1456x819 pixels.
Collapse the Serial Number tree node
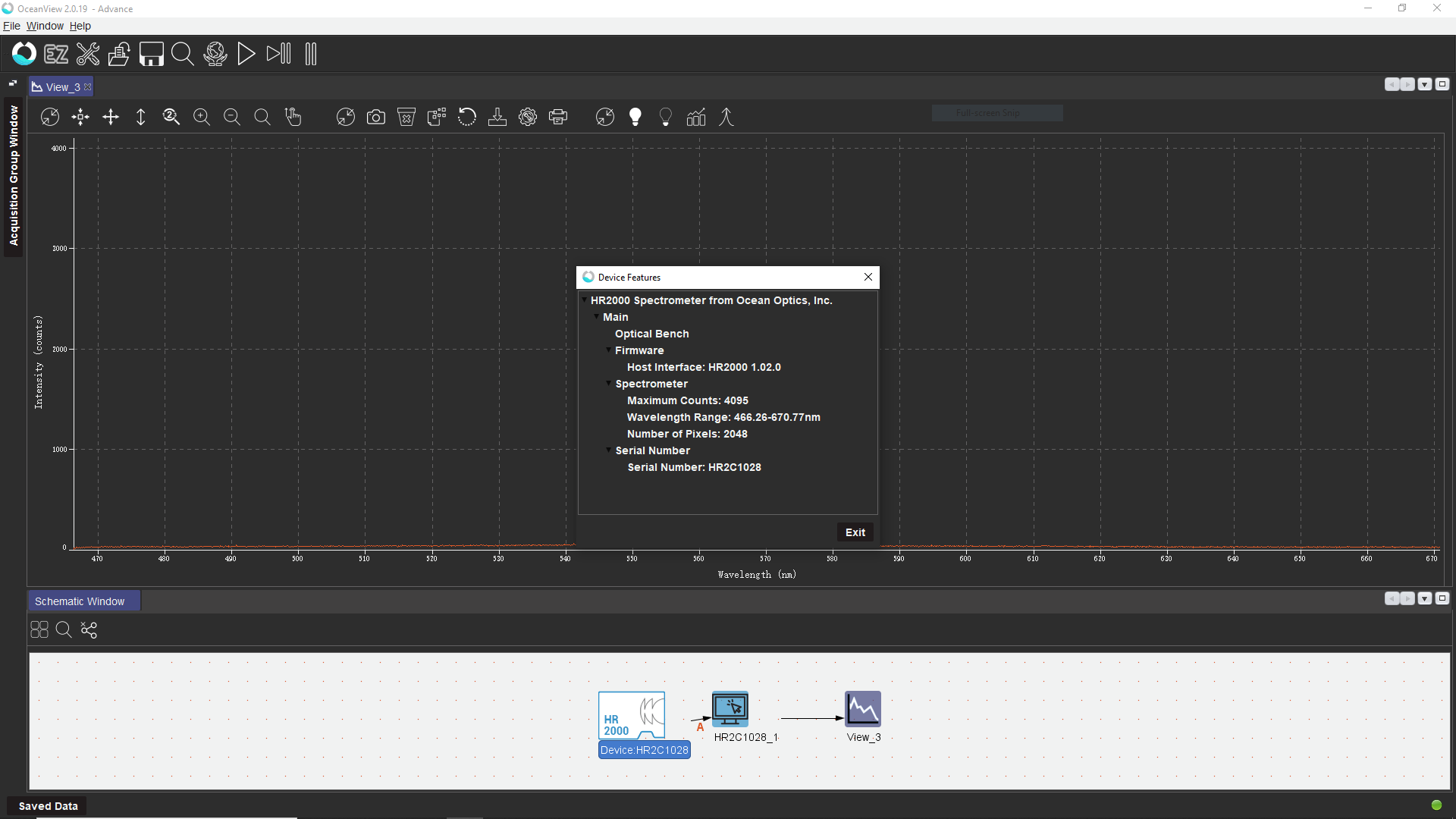[608, 450]
